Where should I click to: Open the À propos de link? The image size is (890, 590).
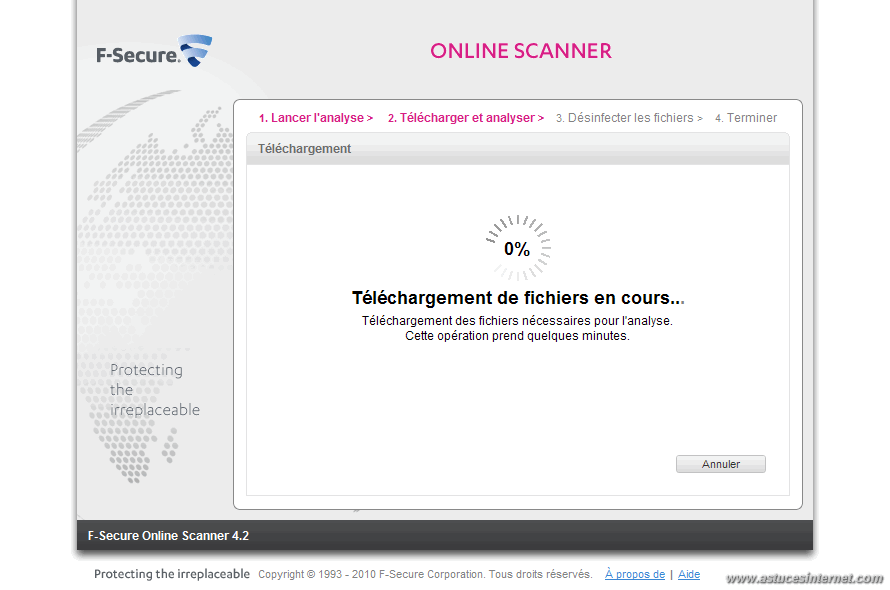(x=635, y=574)
